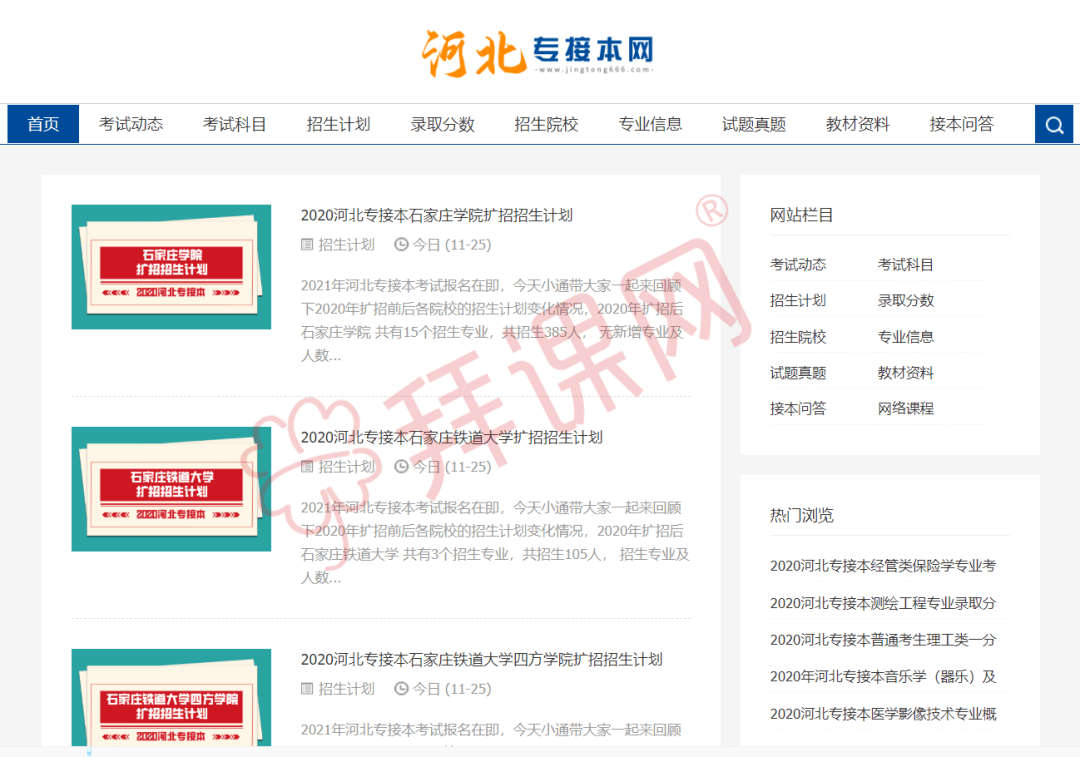Open hot article 2020河北专接本测绘工程专业录取分
This screenshot has width=1080, height=757.
[x=882, y=603]
